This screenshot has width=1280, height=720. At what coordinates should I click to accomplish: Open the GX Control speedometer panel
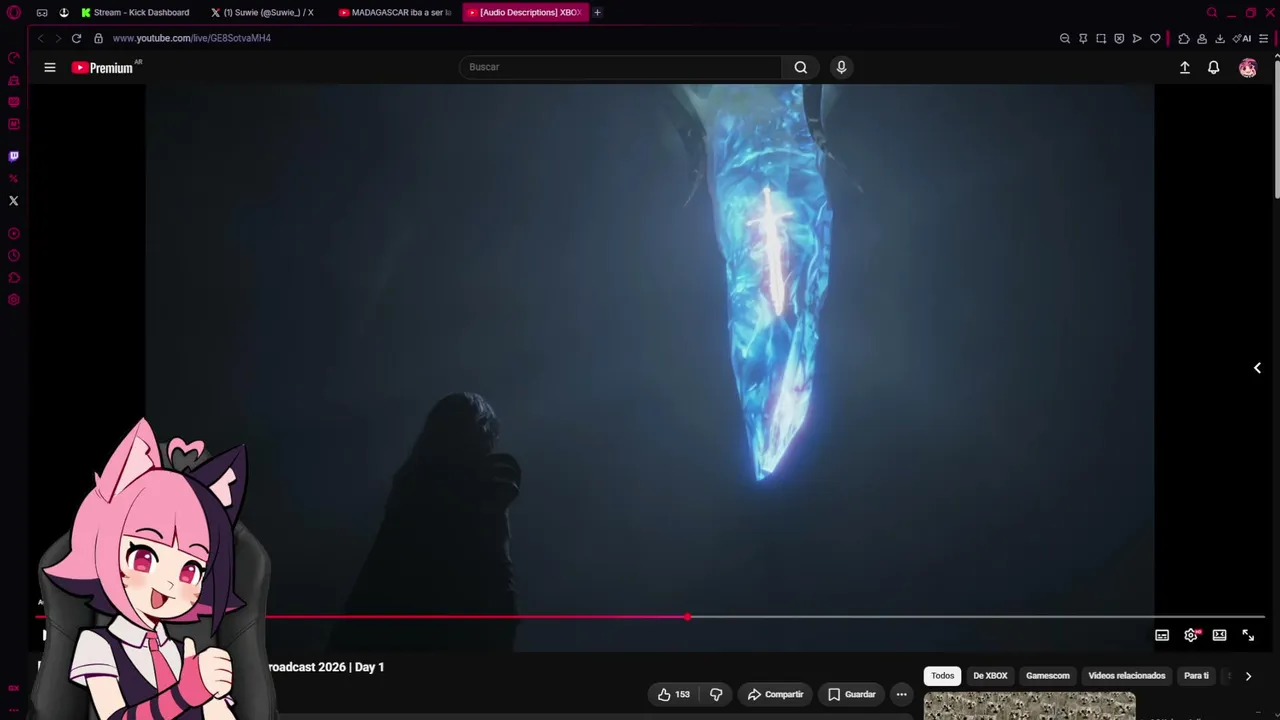[x=14, y=57]
